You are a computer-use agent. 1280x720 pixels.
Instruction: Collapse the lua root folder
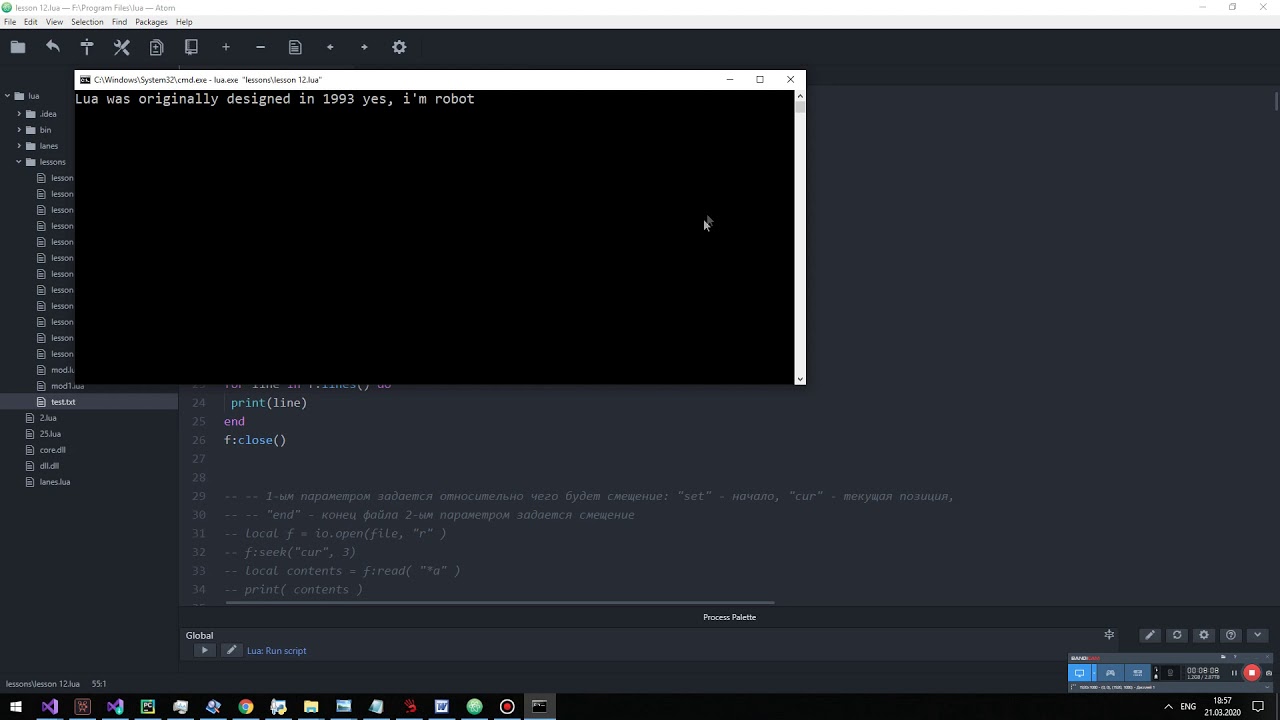[x=7, y=96]
